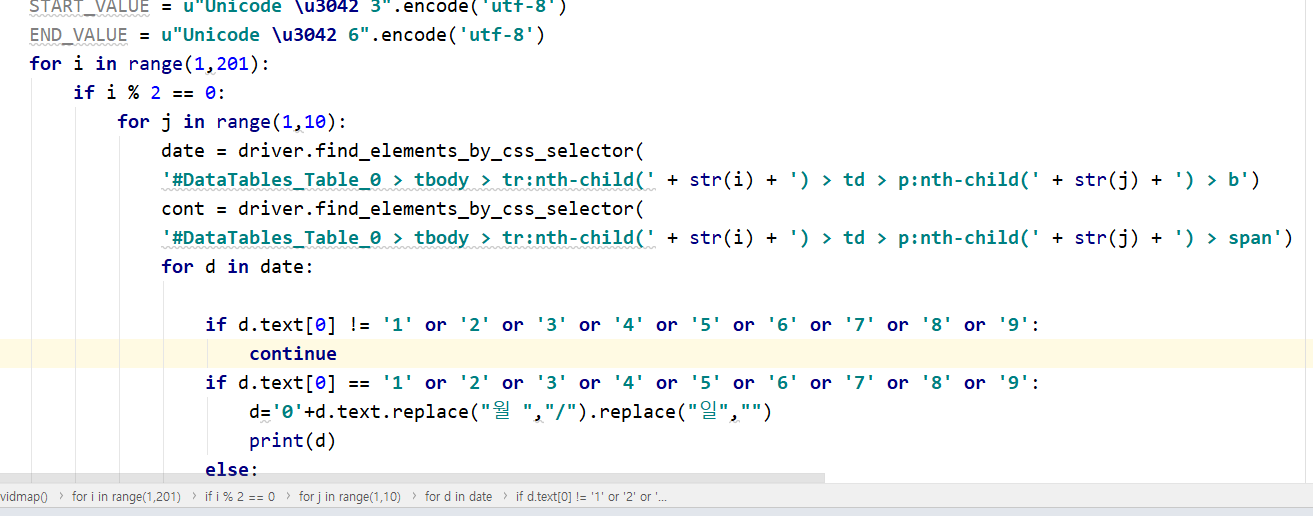Click the highlighted 'continue' statement
The width and height of the screenshot is (1313, 516).
[293, 354]
